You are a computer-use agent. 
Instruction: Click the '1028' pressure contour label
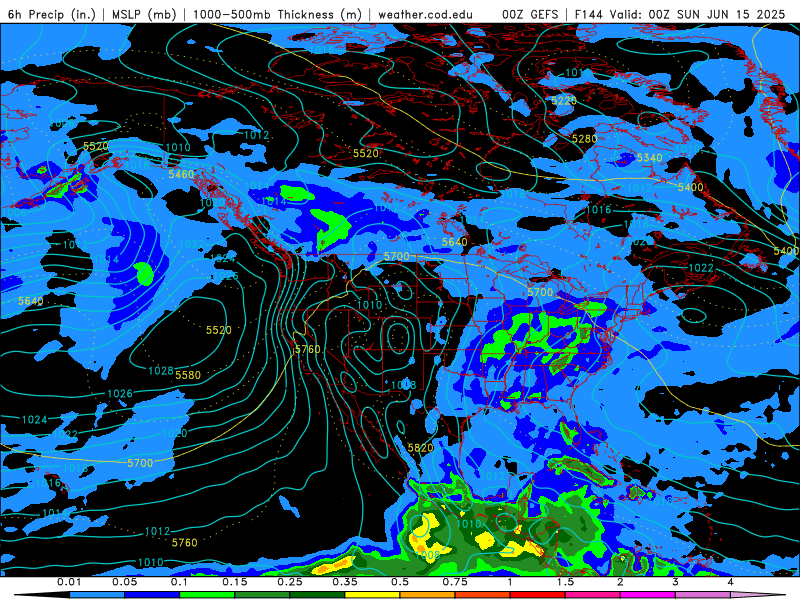point(161,371)
